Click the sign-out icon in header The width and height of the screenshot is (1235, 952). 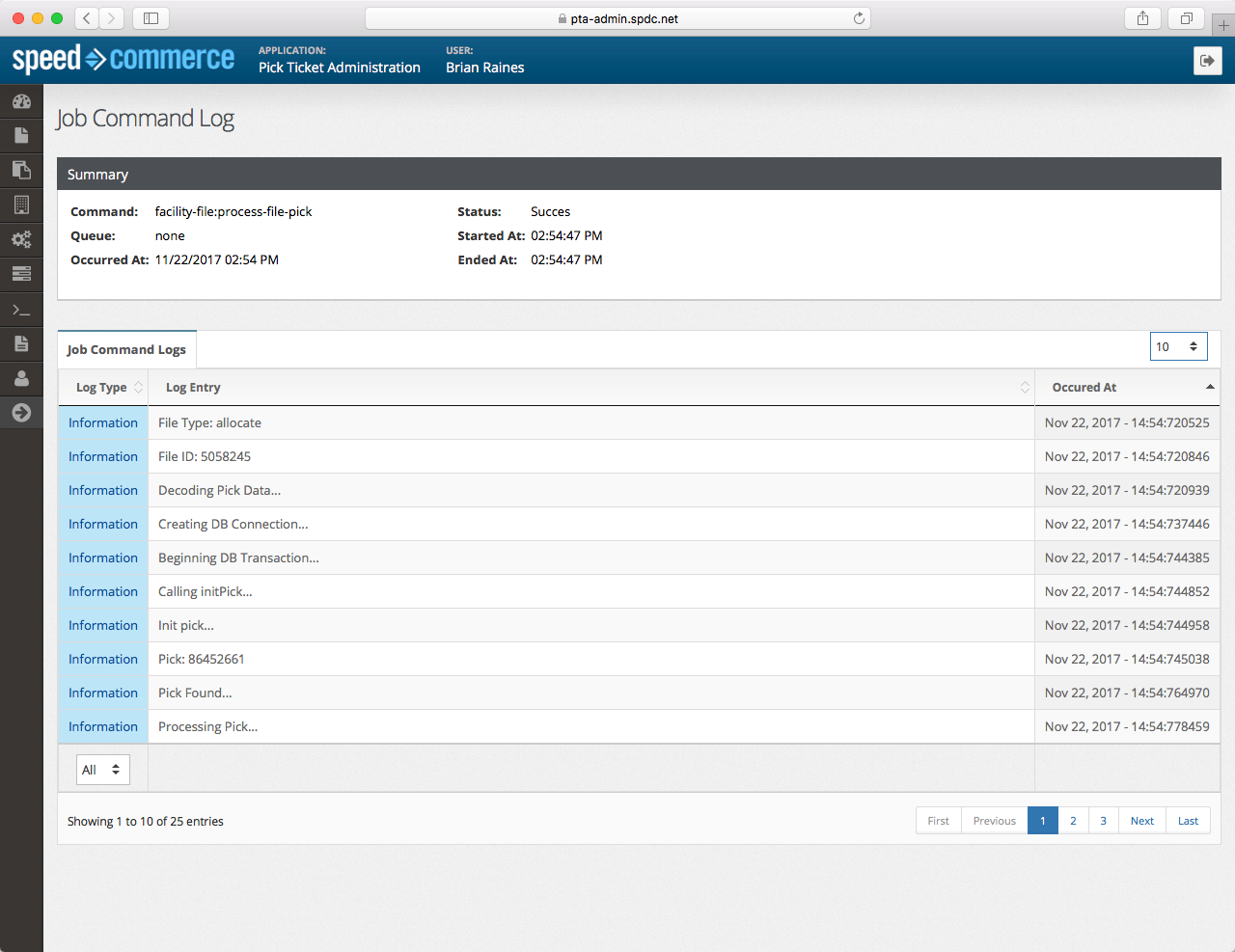tap(1207, 61)
